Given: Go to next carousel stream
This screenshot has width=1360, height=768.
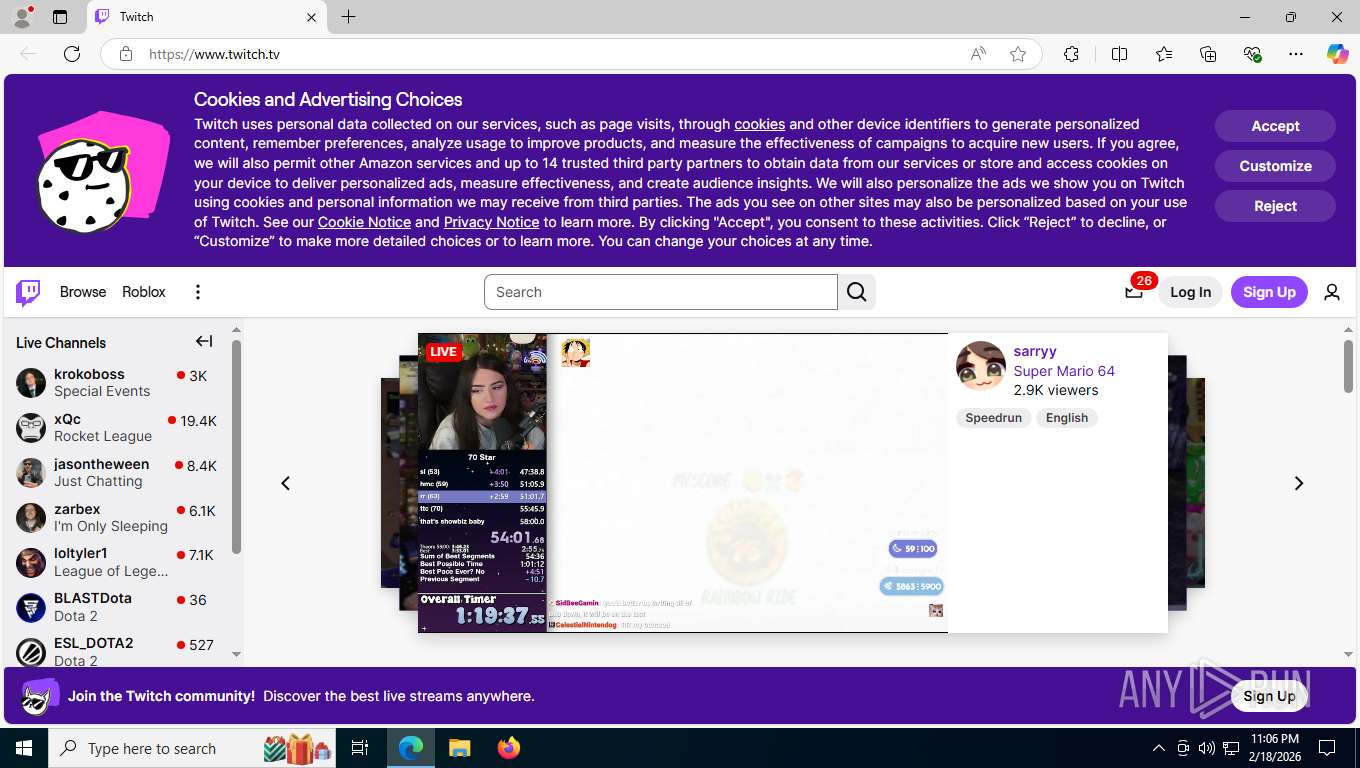Looking at the screenshot, I should 1299,483.
